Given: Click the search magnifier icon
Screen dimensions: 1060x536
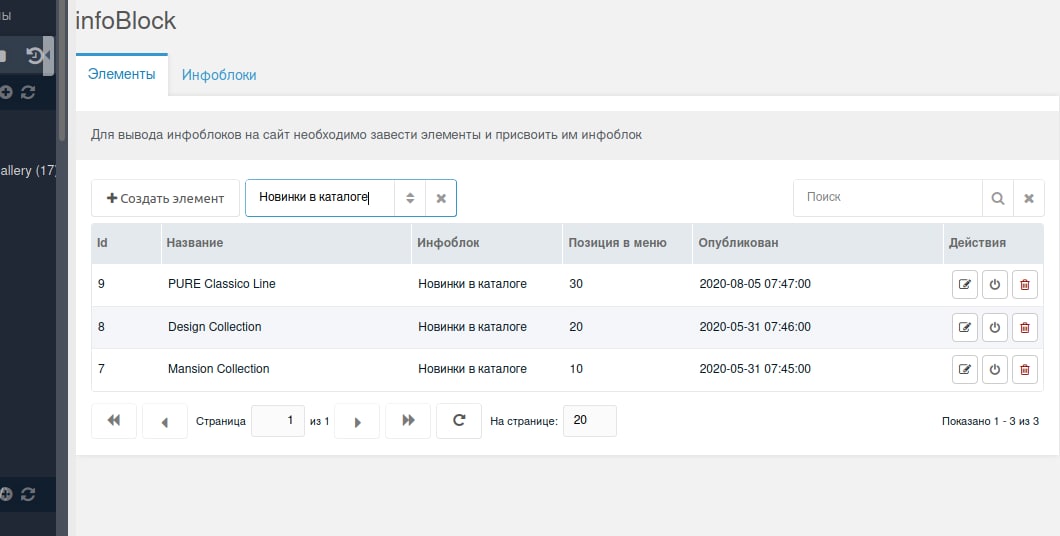Looking at the screenshot, I should pyautogui.click(x=998, y=198).
